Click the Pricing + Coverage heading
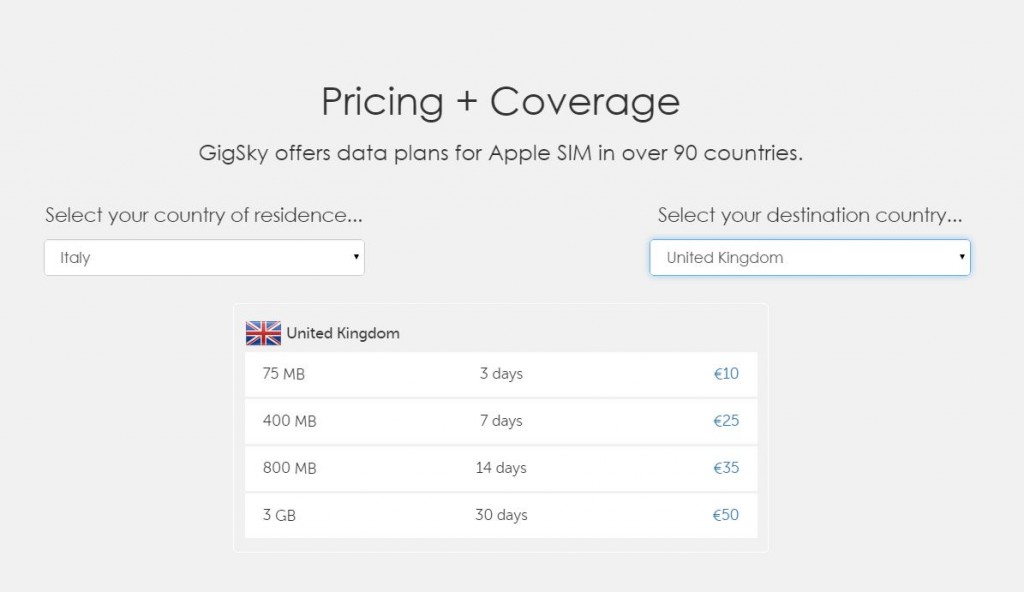1024x592 pixels. (500, 102)
